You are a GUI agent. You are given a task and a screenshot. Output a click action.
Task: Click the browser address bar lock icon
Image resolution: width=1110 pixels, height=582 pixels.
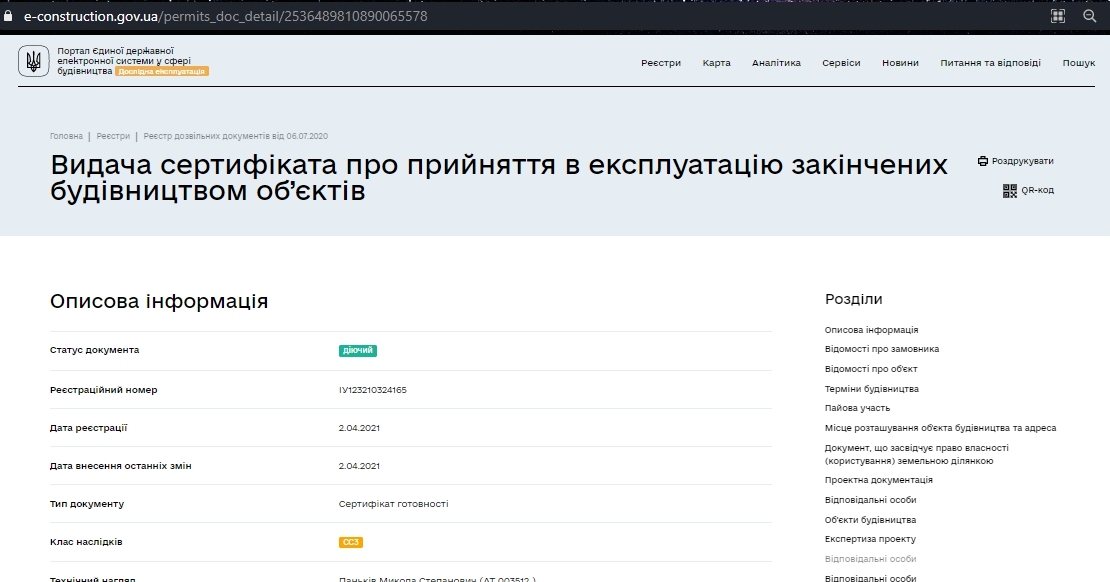(x=8, y=16)
